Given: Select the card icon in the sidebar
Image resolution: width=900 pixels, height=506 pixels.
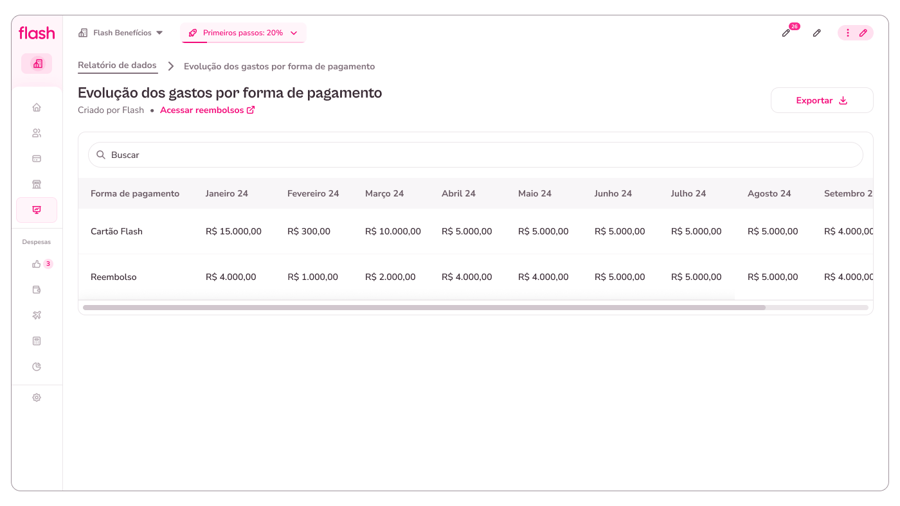Looking at the screenshot, I should pyautogui.click(x=37, y=159).
